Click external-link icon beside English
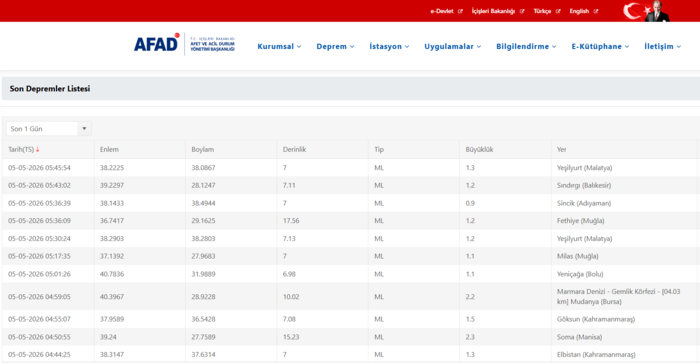 (596, 11)
